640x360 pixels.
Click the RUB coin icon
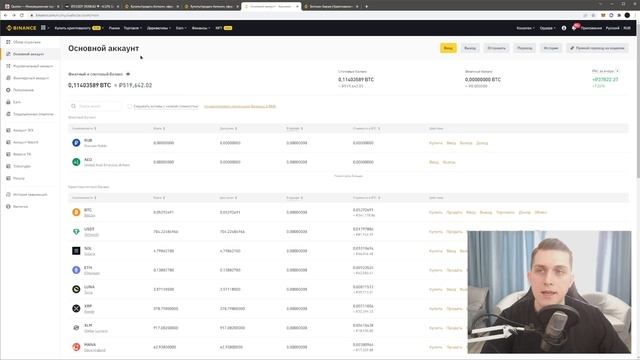[x=76, y=143]
